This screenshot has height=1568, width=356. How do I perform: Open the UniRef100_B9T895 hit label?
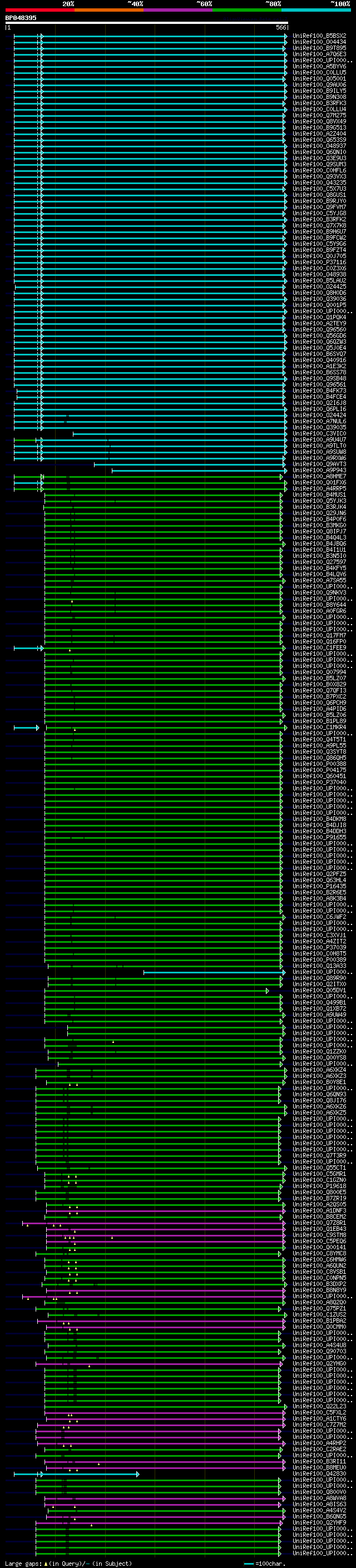click(319, 48)
